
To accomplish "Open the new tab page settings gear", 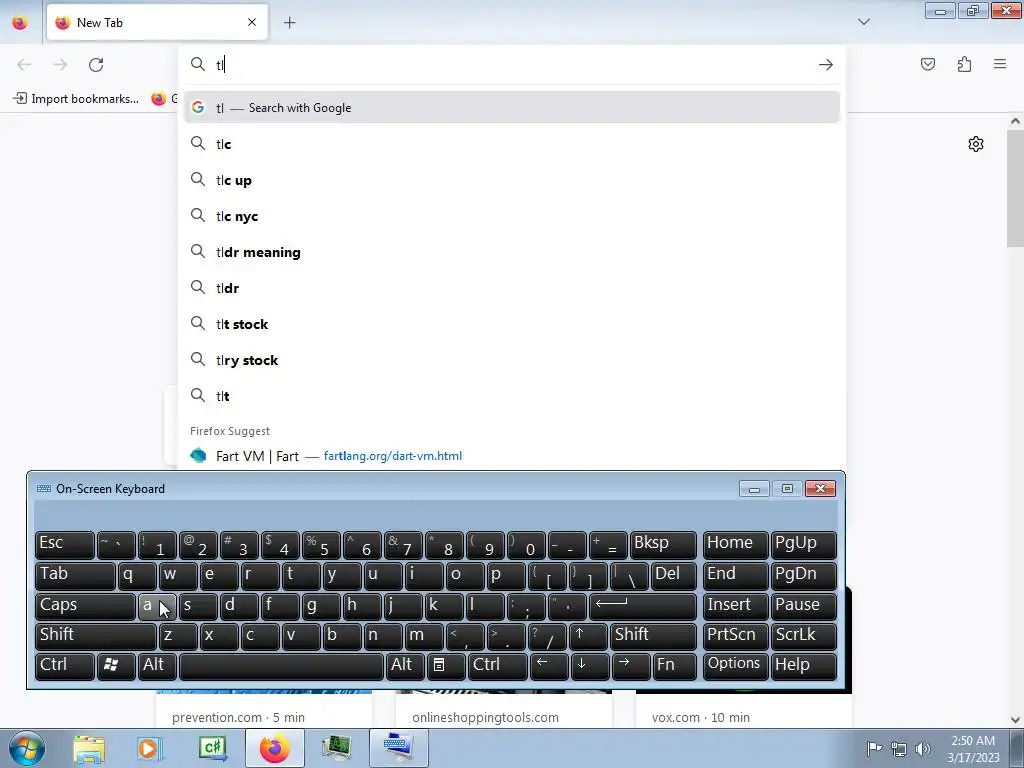I will click(976, 144).
